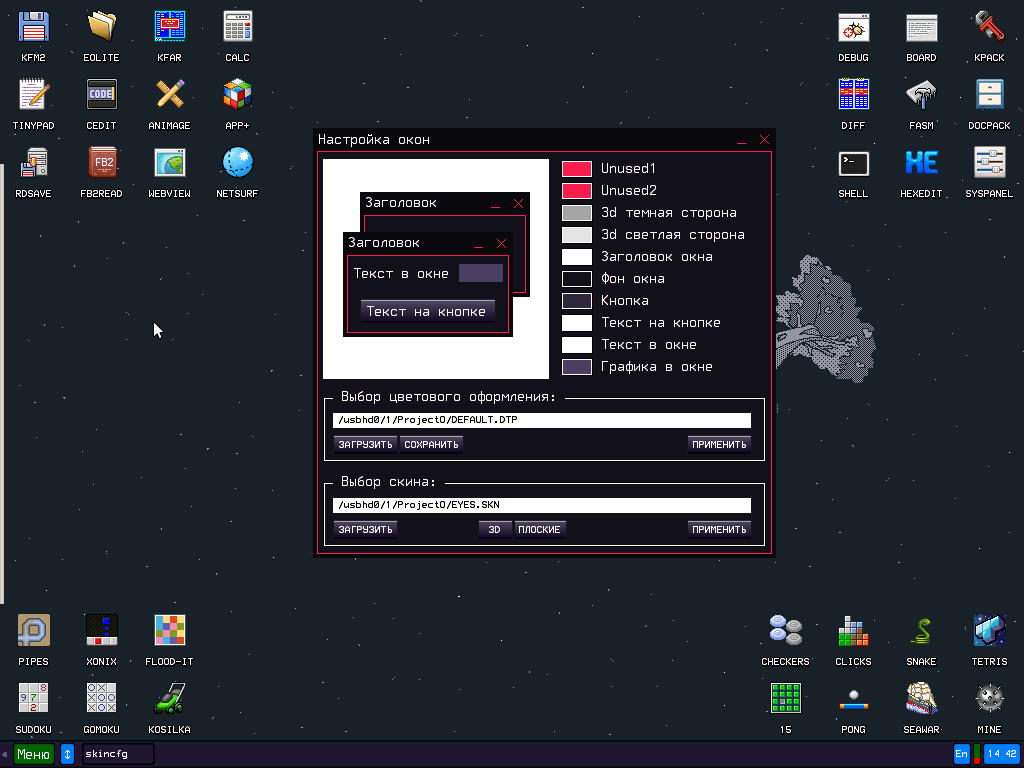This screenshot has width=1024, height=768.
Task: Switch skin buttons to ПЛОСКИЕ flat style
Action: pyautogui.click(x=540, y=528)
